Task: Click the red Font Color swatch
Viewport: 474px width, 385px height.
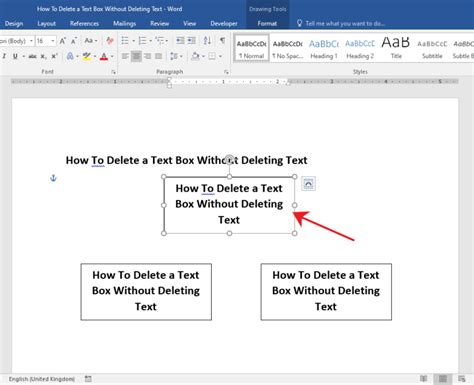Action: (104, 56)
